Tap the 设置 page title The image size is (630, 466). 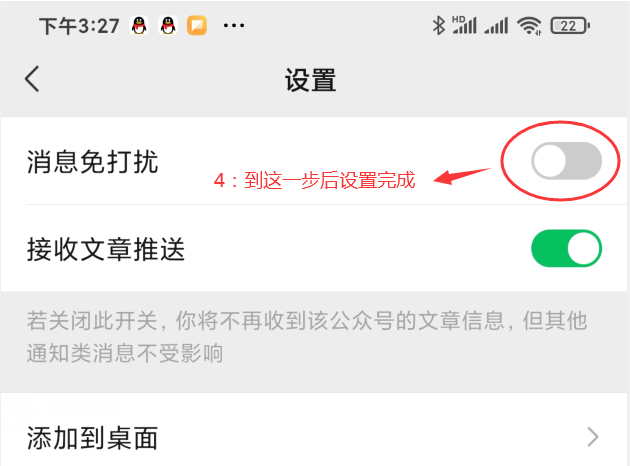(x=311, y=80)
